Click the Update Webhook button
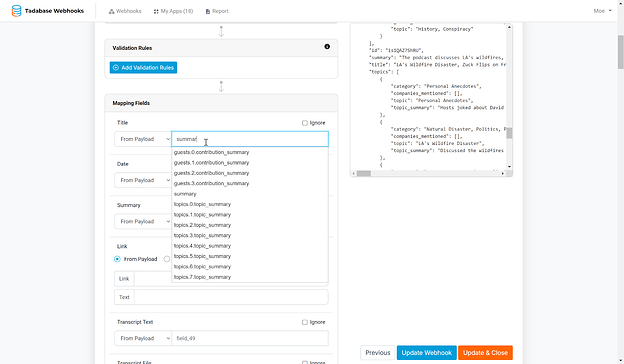Viewport: 624px width, 364px height. click(x=427, y=352)
